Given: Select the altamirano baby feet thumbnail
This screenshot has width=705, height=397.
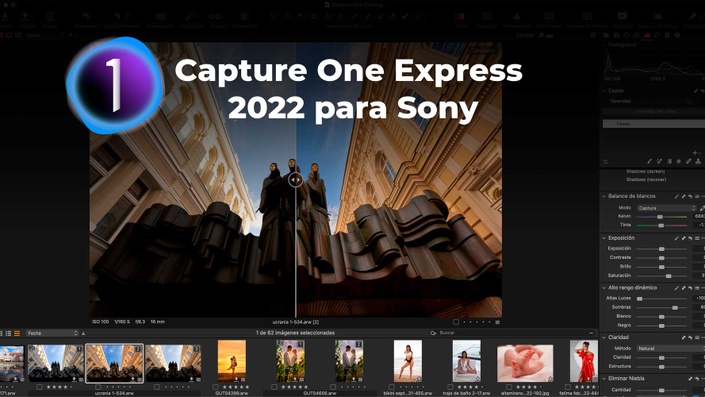Looking at the screenshot, I should 525,363.
